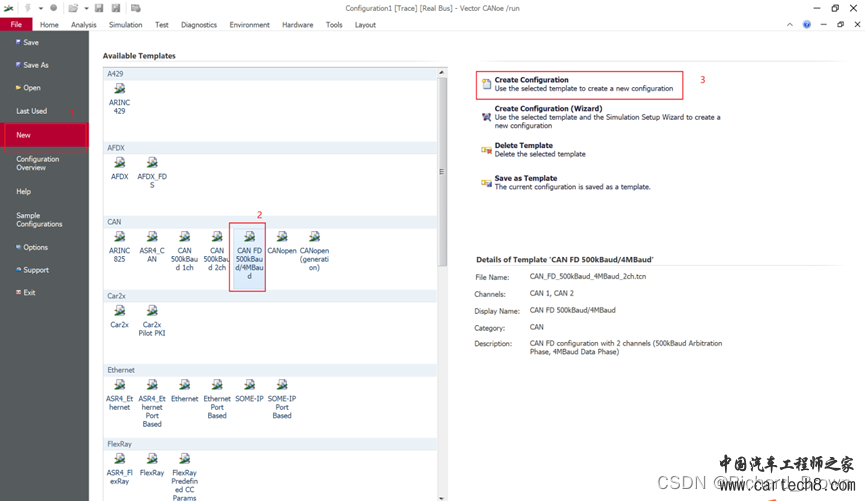Open the Hardware ribbon tab
The width and height of the screenshot is (865, 501).
(297, 25)
